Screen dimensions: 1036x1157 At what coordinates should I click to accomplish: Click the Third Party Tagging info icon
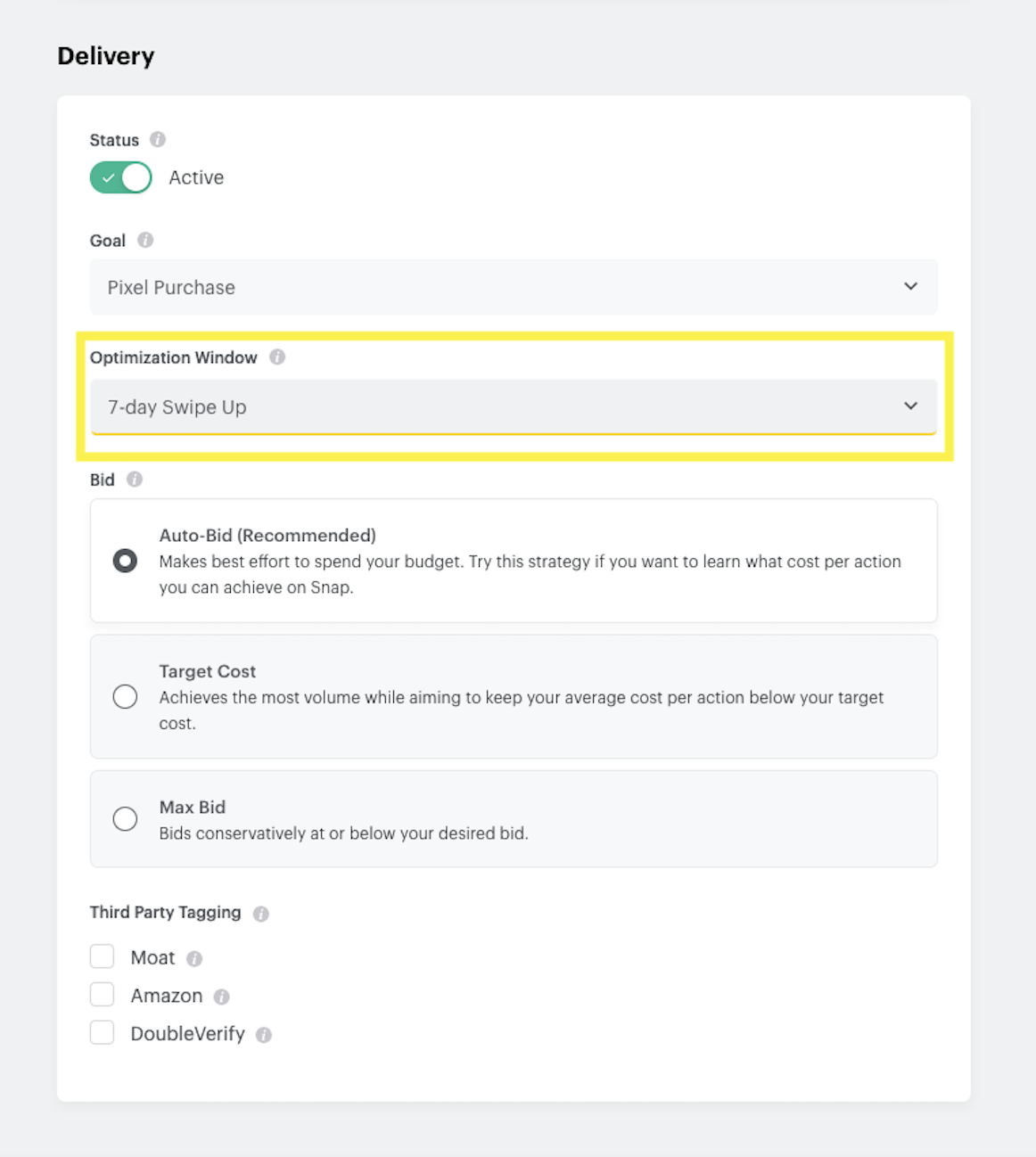point(261,913)
